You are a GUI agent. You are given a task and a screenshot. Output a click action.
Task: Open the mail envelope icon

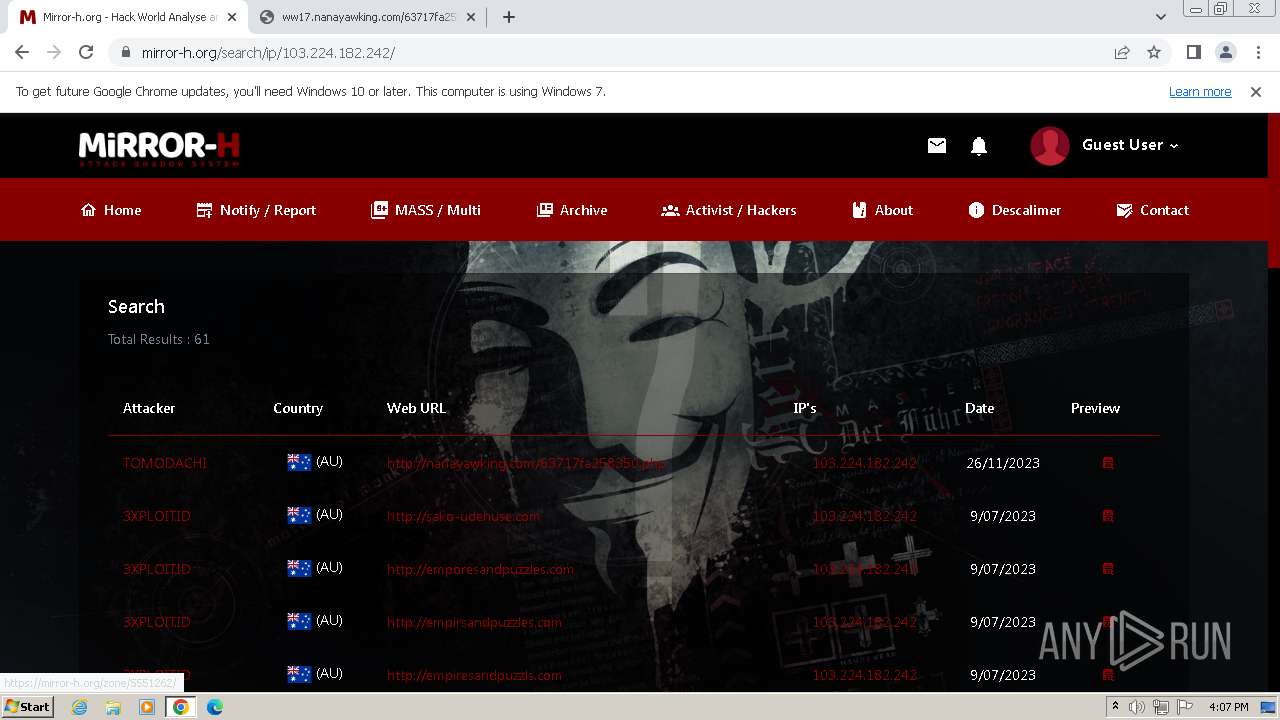click(x=936, y=146)
